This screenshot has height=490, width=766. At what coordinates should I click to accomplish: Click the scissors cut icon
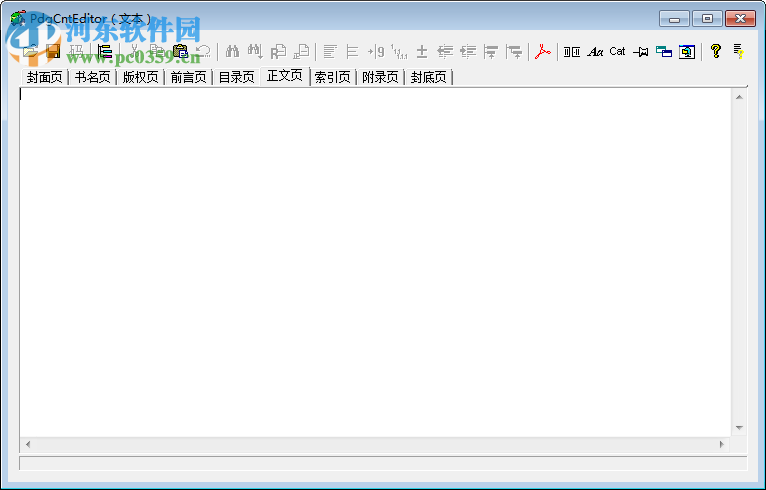click(x=134, y=51)
